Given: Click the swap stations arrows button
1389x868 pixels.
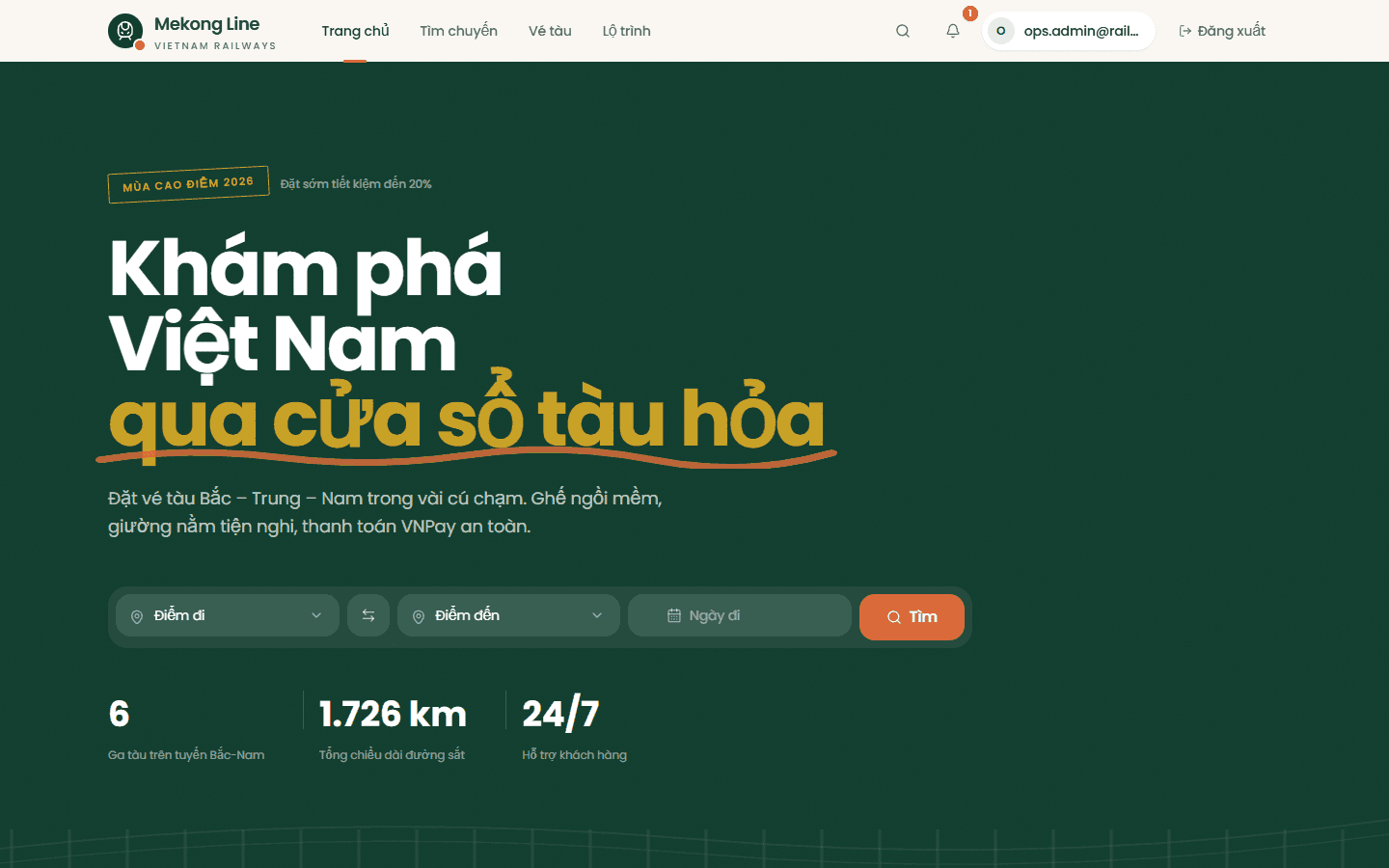Looking at the screenshot, I should [x=368, y=615].
